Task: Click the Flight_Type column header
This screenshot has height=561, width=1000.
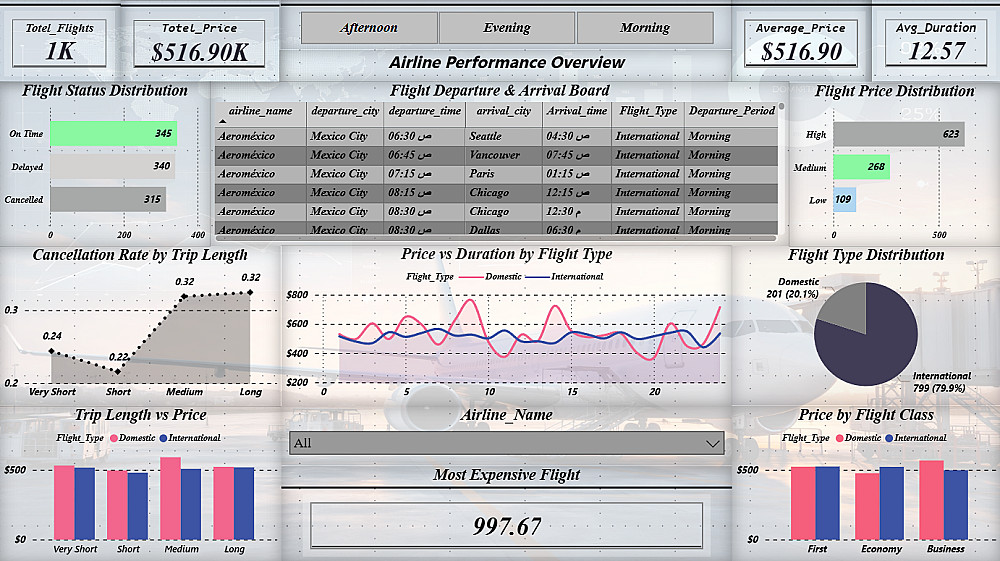Action: coord(647,111)
